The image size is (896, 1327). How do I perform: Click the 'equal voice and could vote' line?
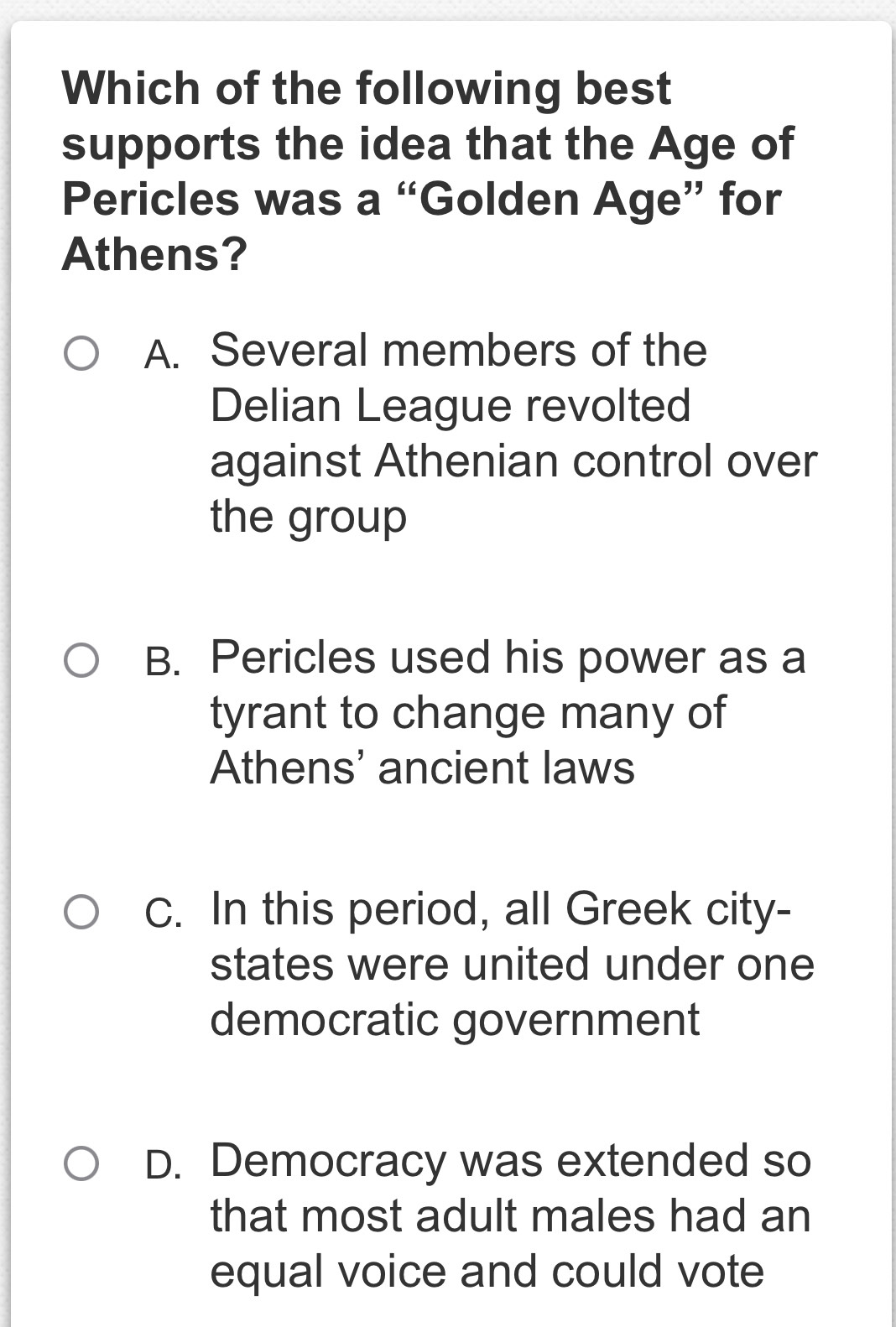(487, 1272)
